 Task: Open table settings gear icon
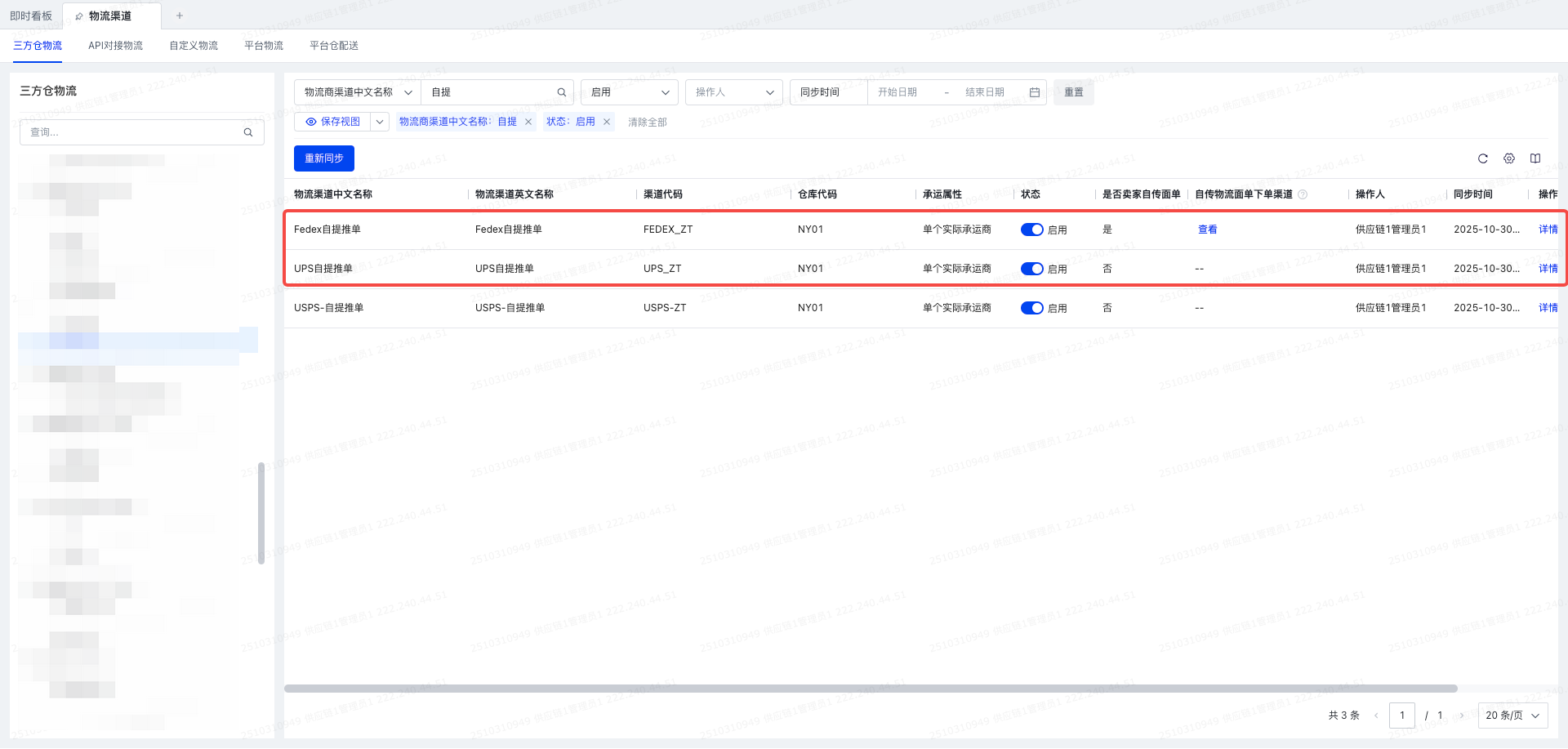pos(1508,158)
